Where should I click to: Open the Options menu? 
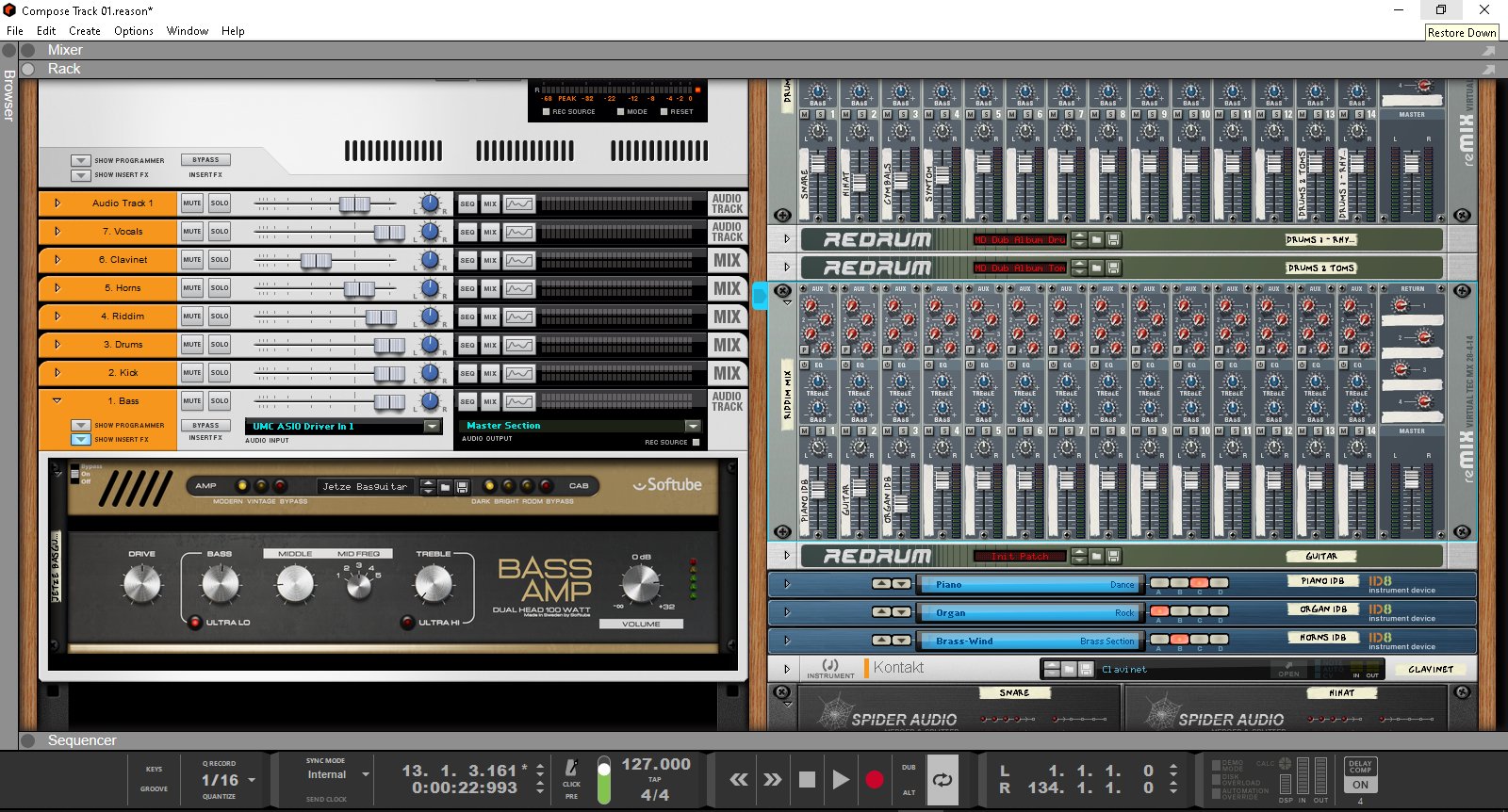(x=134, y=31)
